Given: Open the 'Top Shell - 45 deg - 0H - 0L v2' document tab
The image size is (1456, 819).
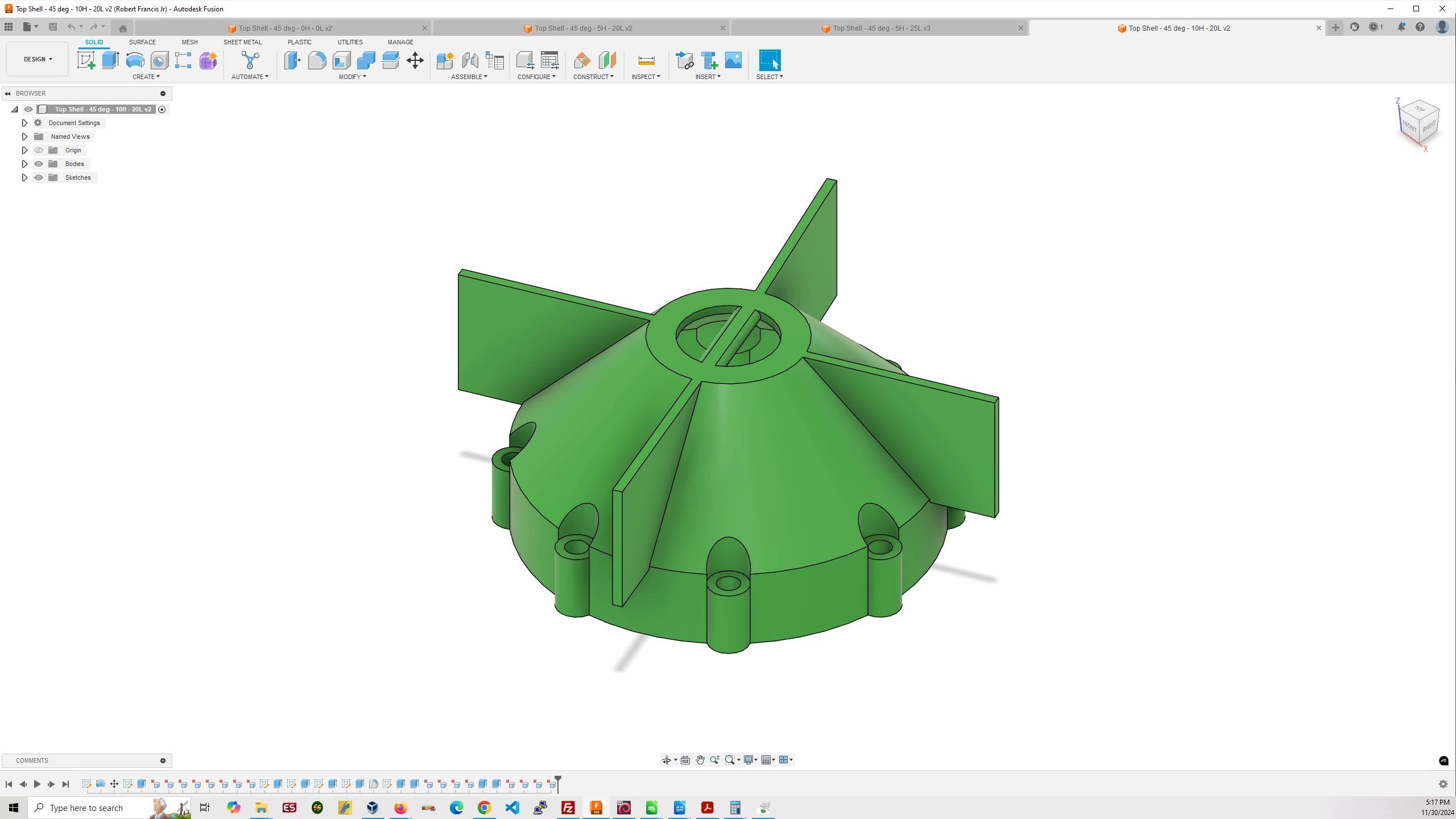Looking at the screenshot, I should click(x=283, y=28).
